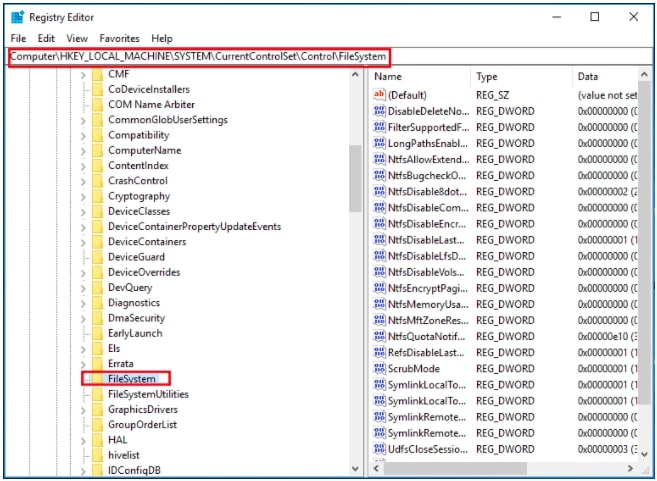This screenshot has width=657, height=481.
Task: Click the tree pane scroll-up arrow
Action: pos(355,75)
